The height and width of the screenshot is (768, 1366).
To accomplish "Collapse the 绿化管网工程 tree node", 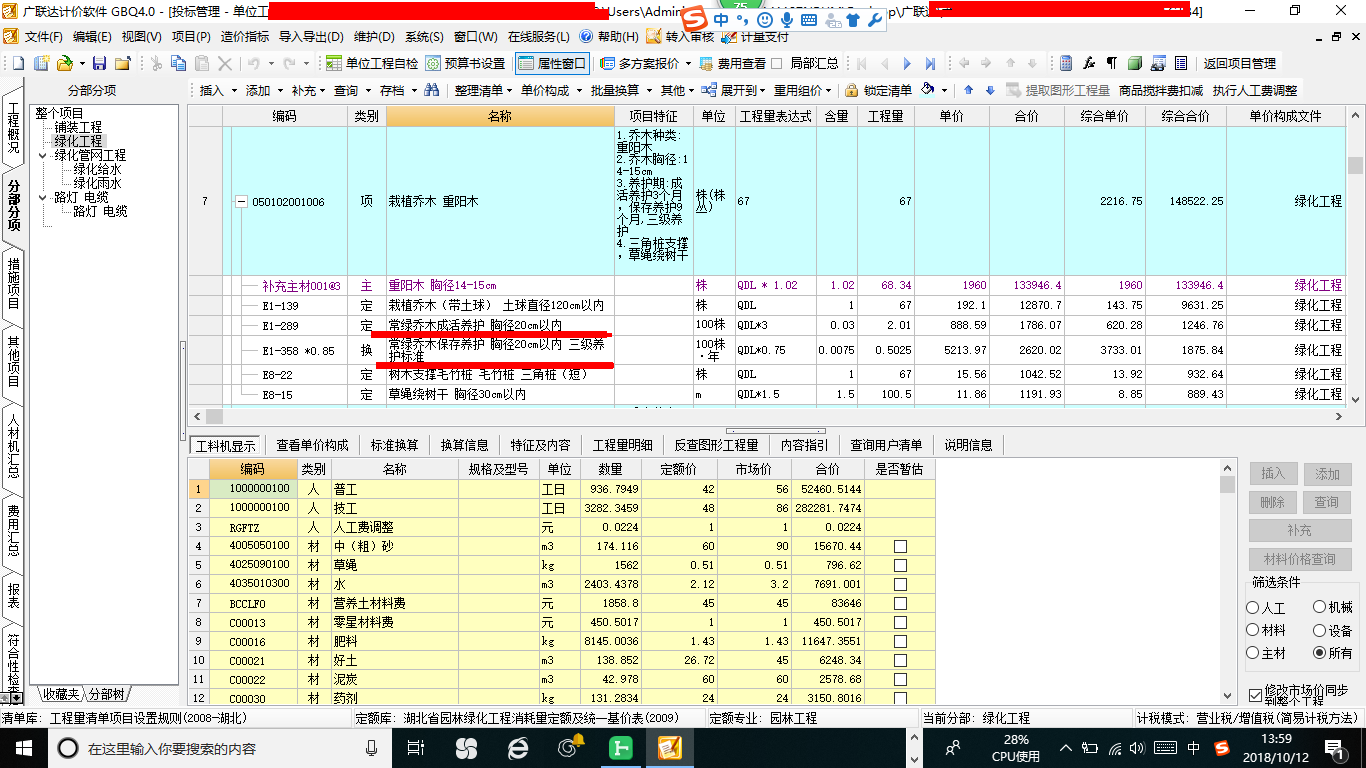I will 43,155.
